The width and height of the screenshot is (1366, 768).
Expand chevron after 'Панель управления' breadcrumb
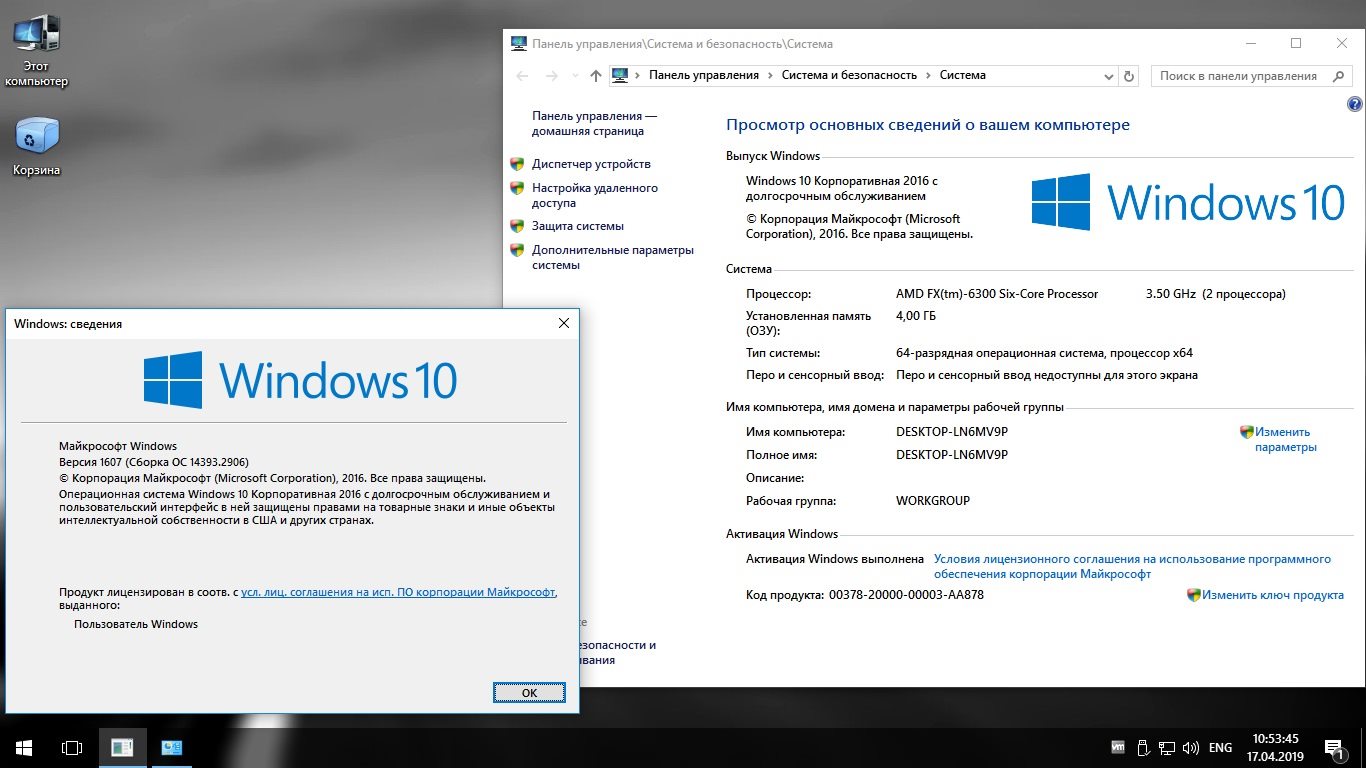[770, 75]
